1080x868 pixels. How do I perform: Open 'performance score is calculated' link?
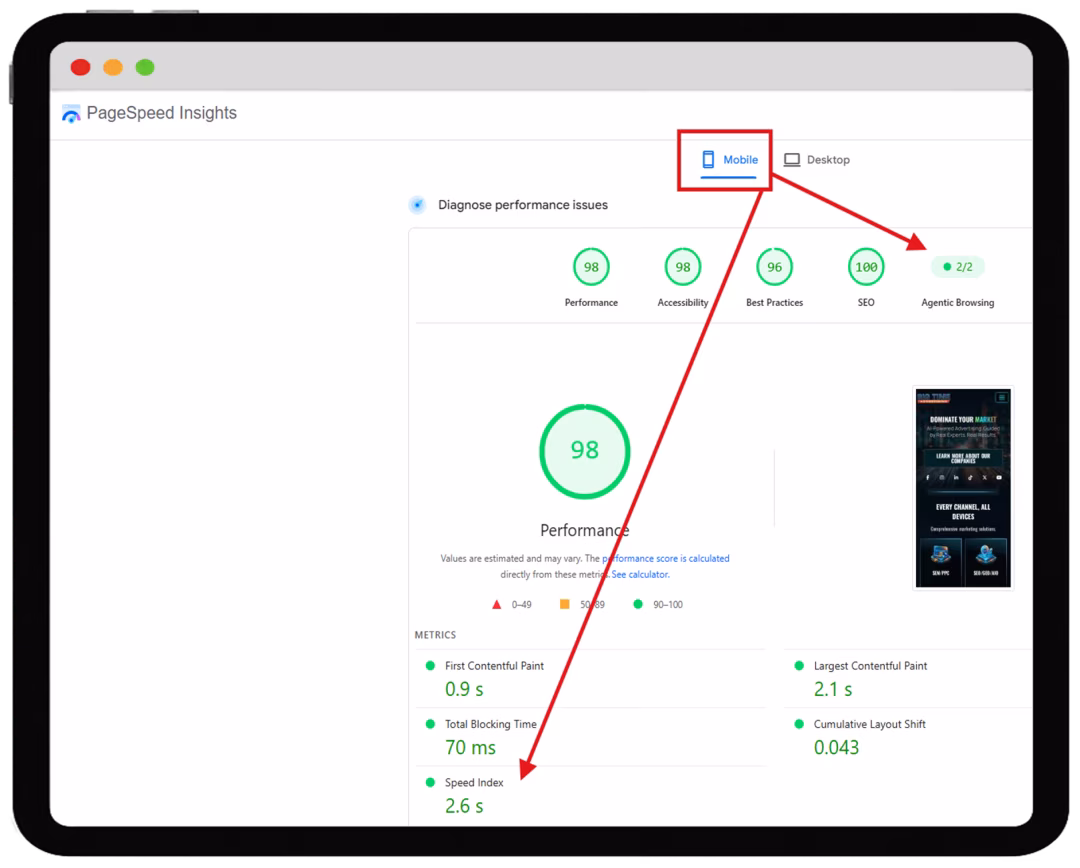click(665, 559)
